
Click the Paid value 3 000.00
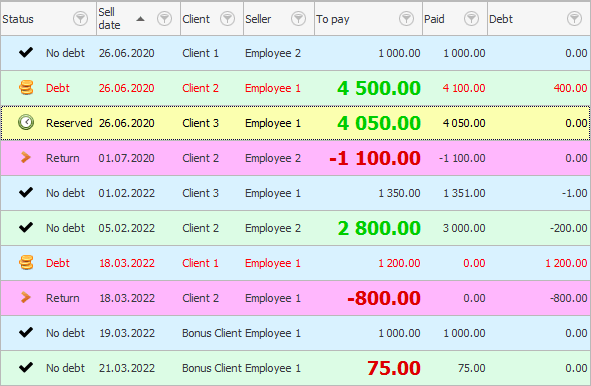point(464,228)
